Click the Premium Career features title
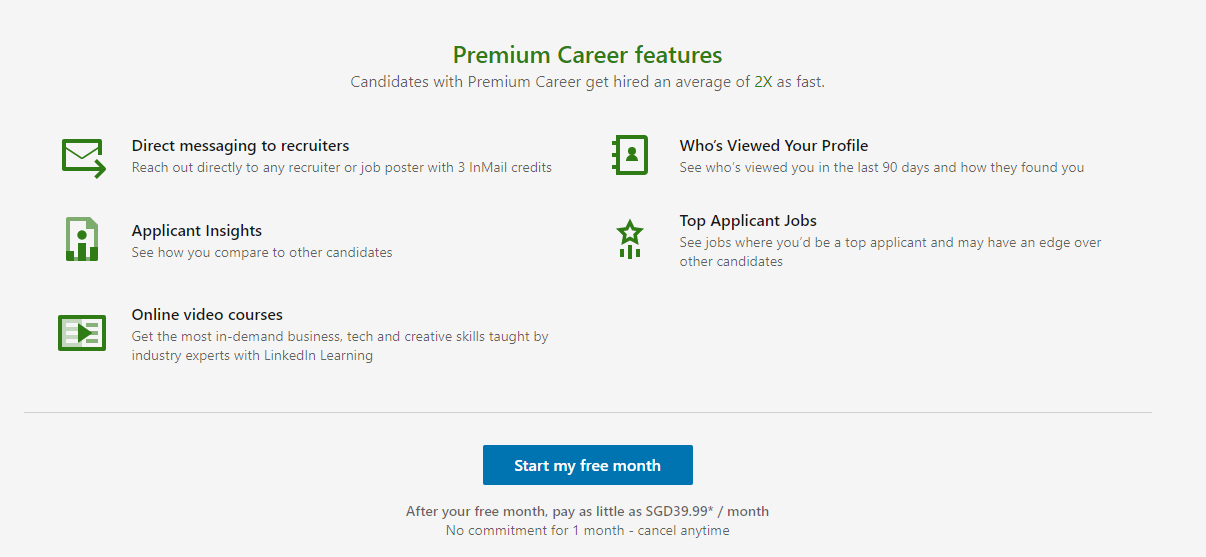 (587, 55)
